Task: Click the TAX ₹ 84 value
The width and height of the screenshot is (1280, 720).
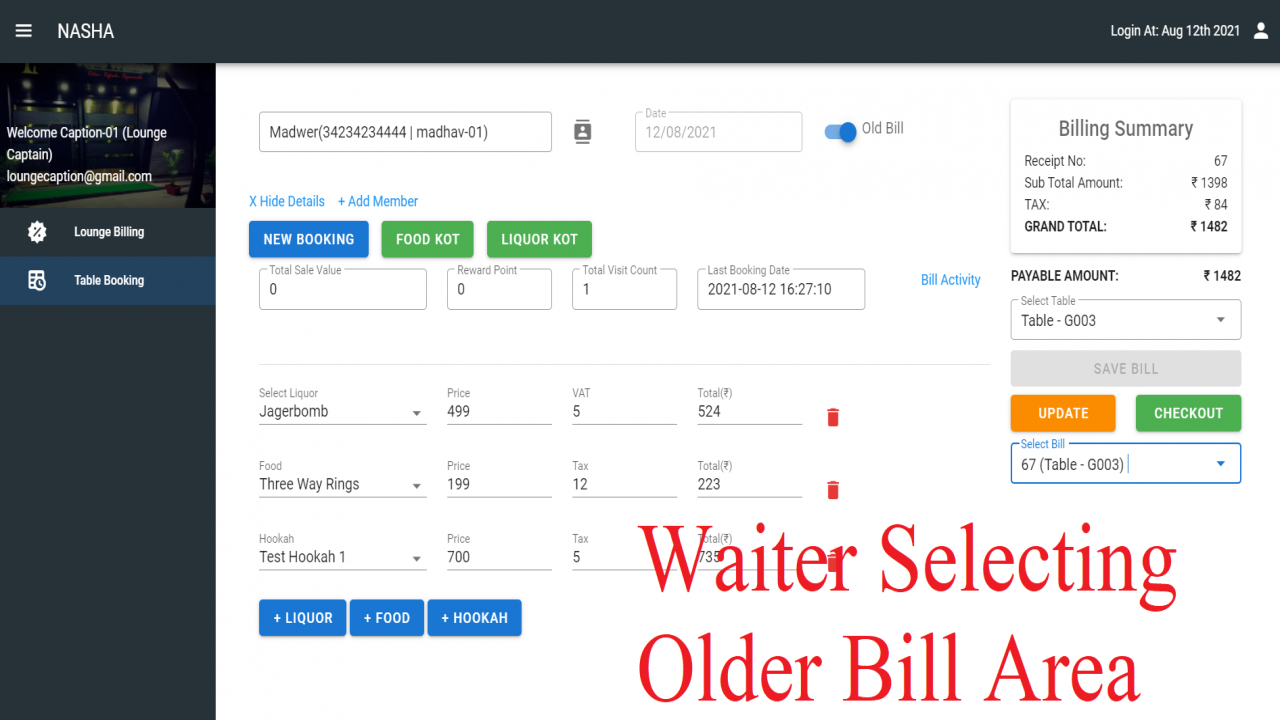Action: tap(1216, 205)
